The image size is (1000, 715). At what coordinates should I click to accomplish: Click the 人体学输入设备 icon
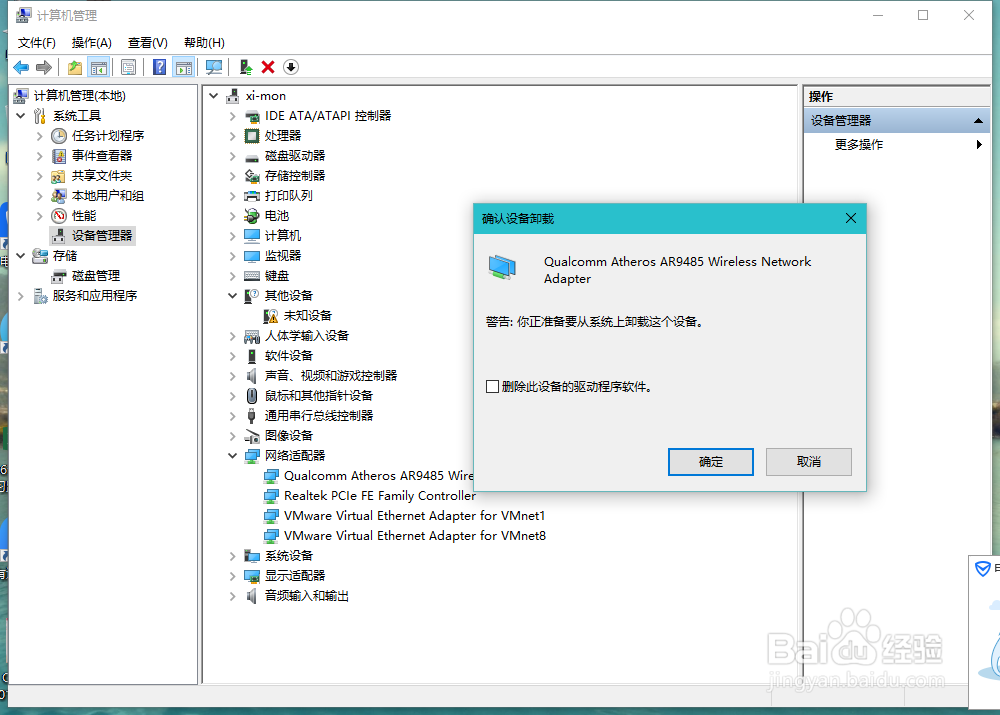click(252, 336)
